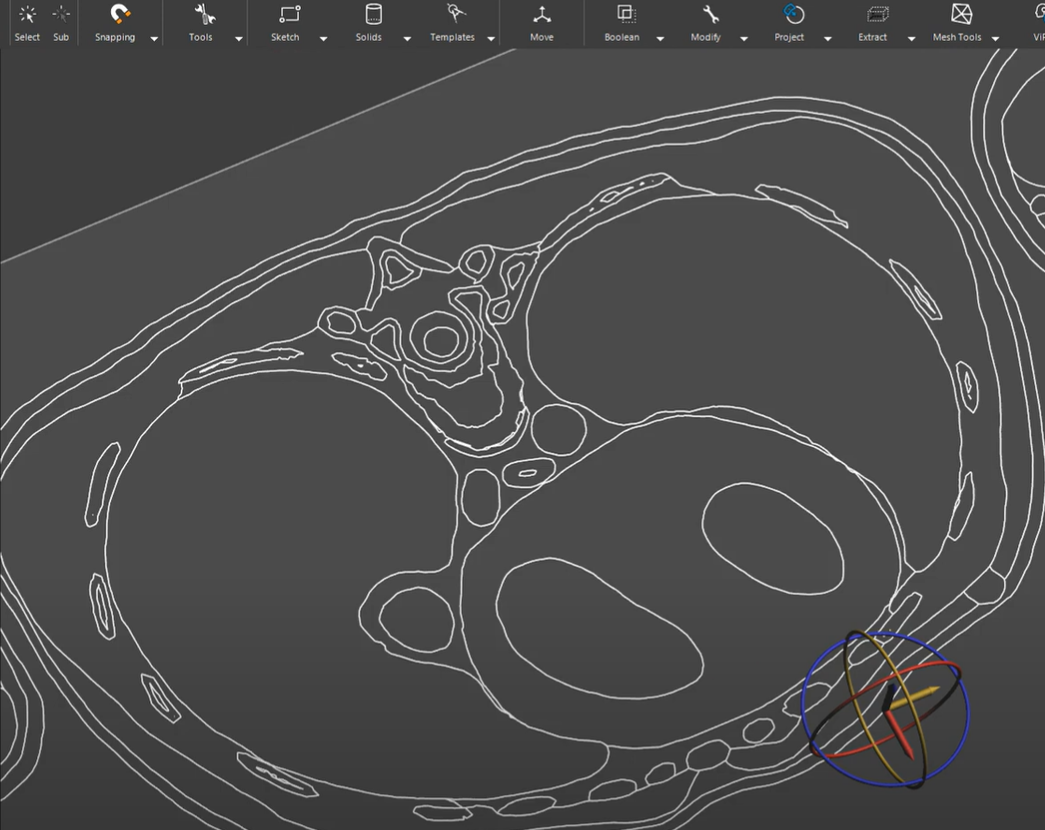Expand the Boolean dropdown arrow

click(x=660, y=38)
